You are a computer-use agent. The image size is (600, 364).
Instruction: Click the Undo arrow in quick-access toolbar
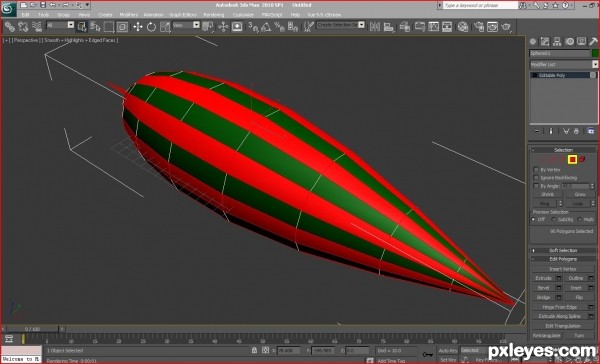(x=53, y=5)
